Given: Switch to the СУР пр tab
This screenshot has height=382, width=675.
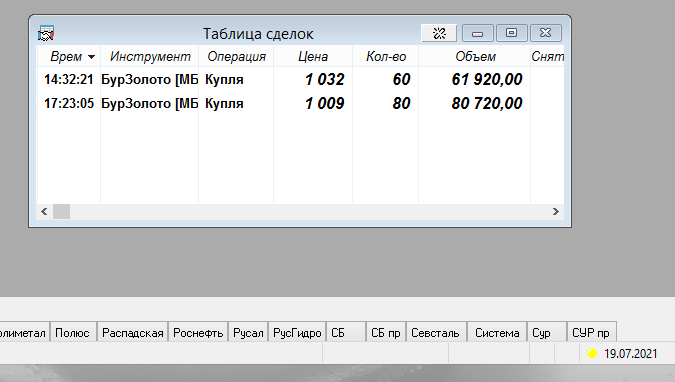Looking at the screenshot, I should pos(591,333).
